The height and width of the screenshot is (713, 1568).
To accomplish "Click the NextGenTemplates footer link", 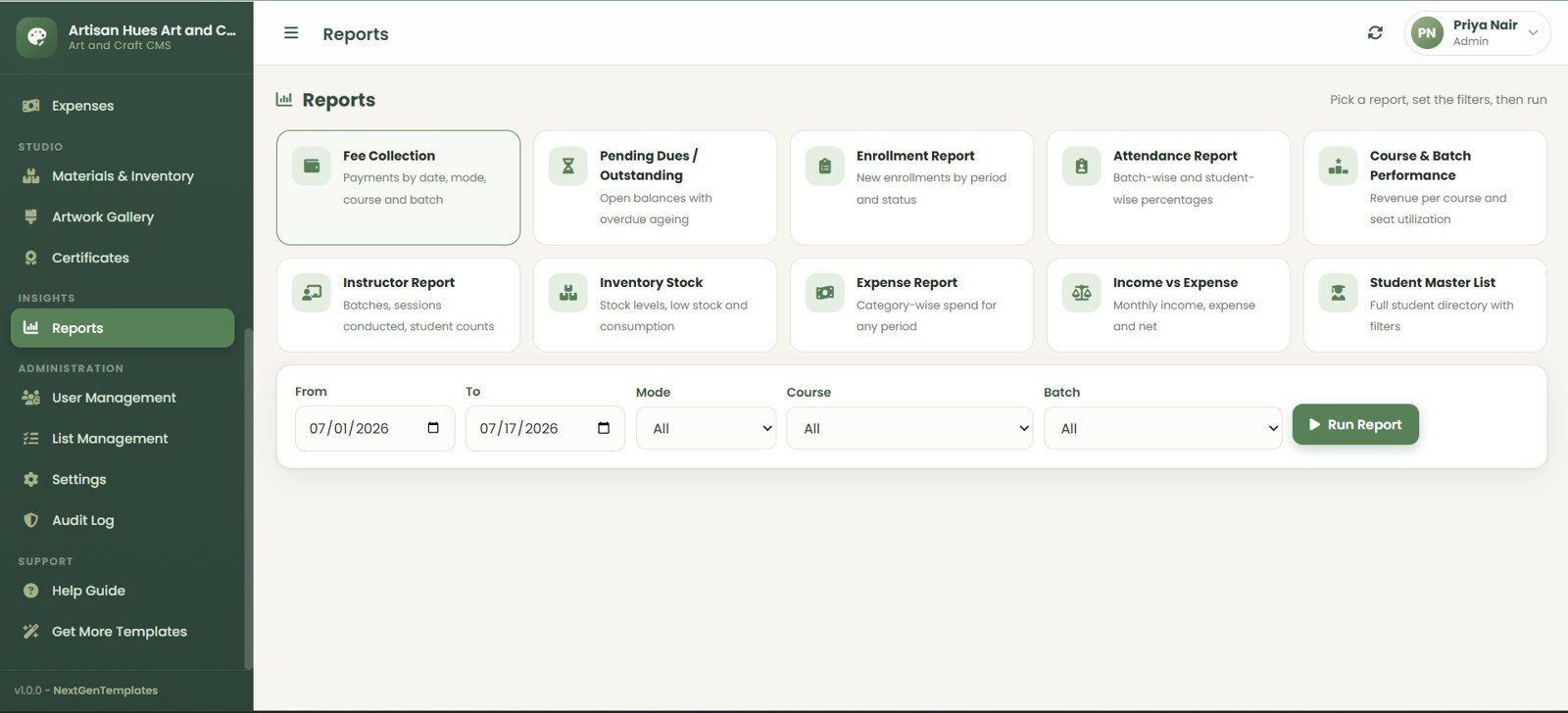I will point(105,690).
